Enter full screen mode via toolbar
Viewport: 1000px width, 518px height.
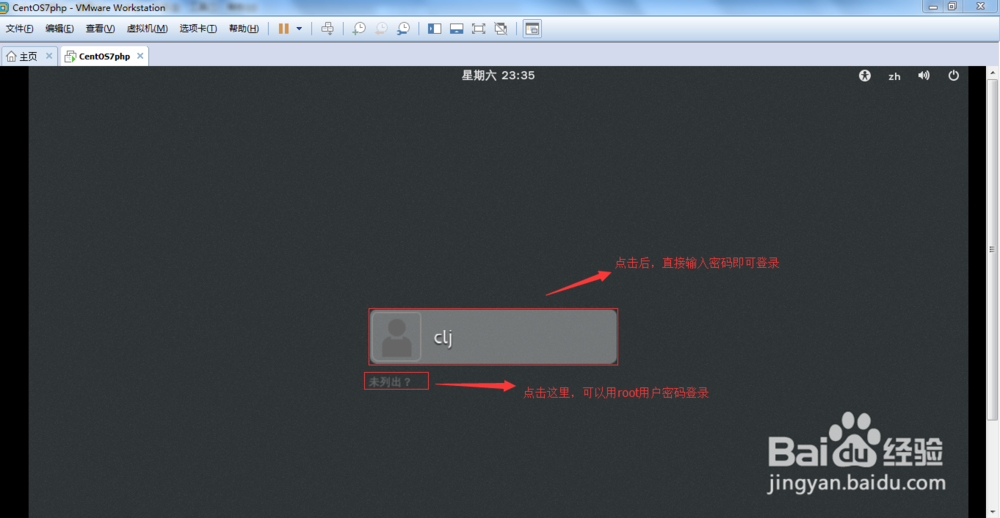coord(478,29)
